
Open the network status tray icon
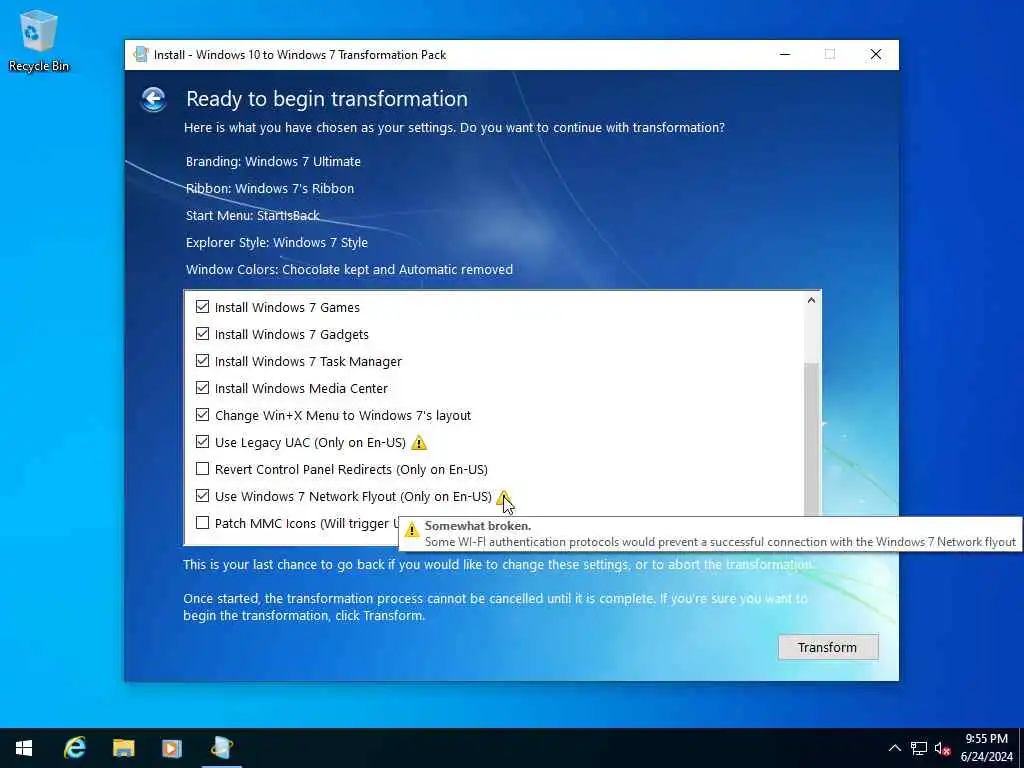(919, 748)
